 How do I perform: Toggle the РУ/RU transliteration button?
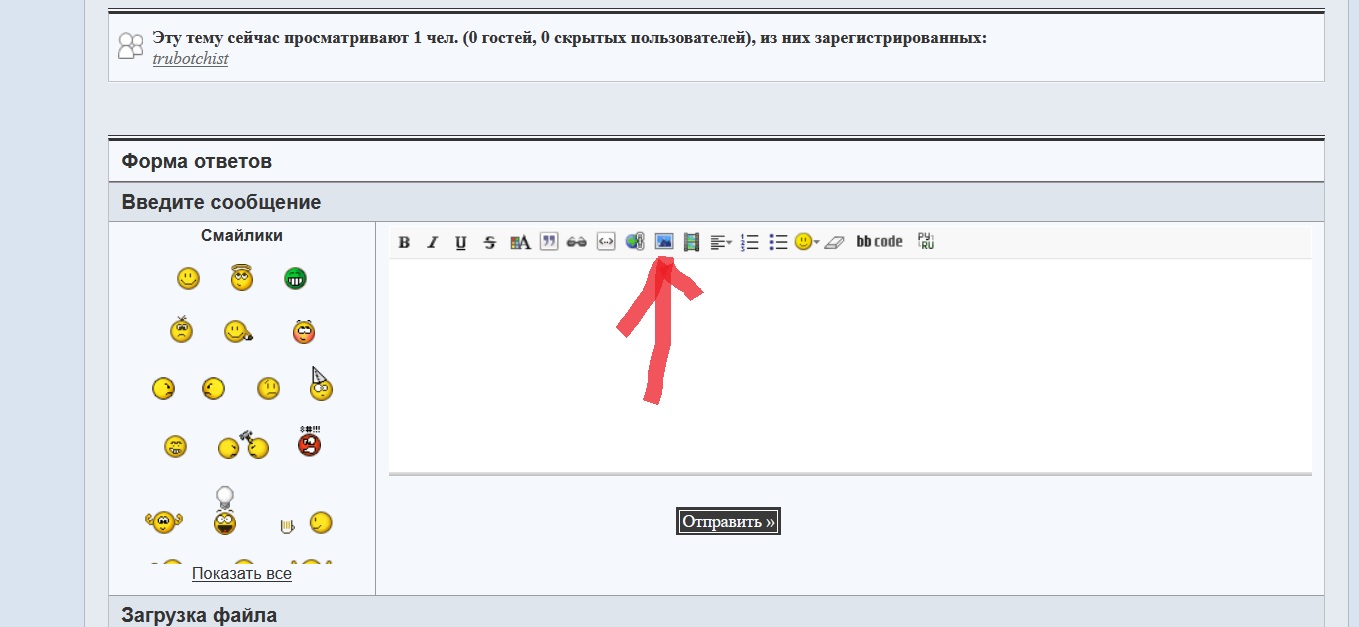926,241
